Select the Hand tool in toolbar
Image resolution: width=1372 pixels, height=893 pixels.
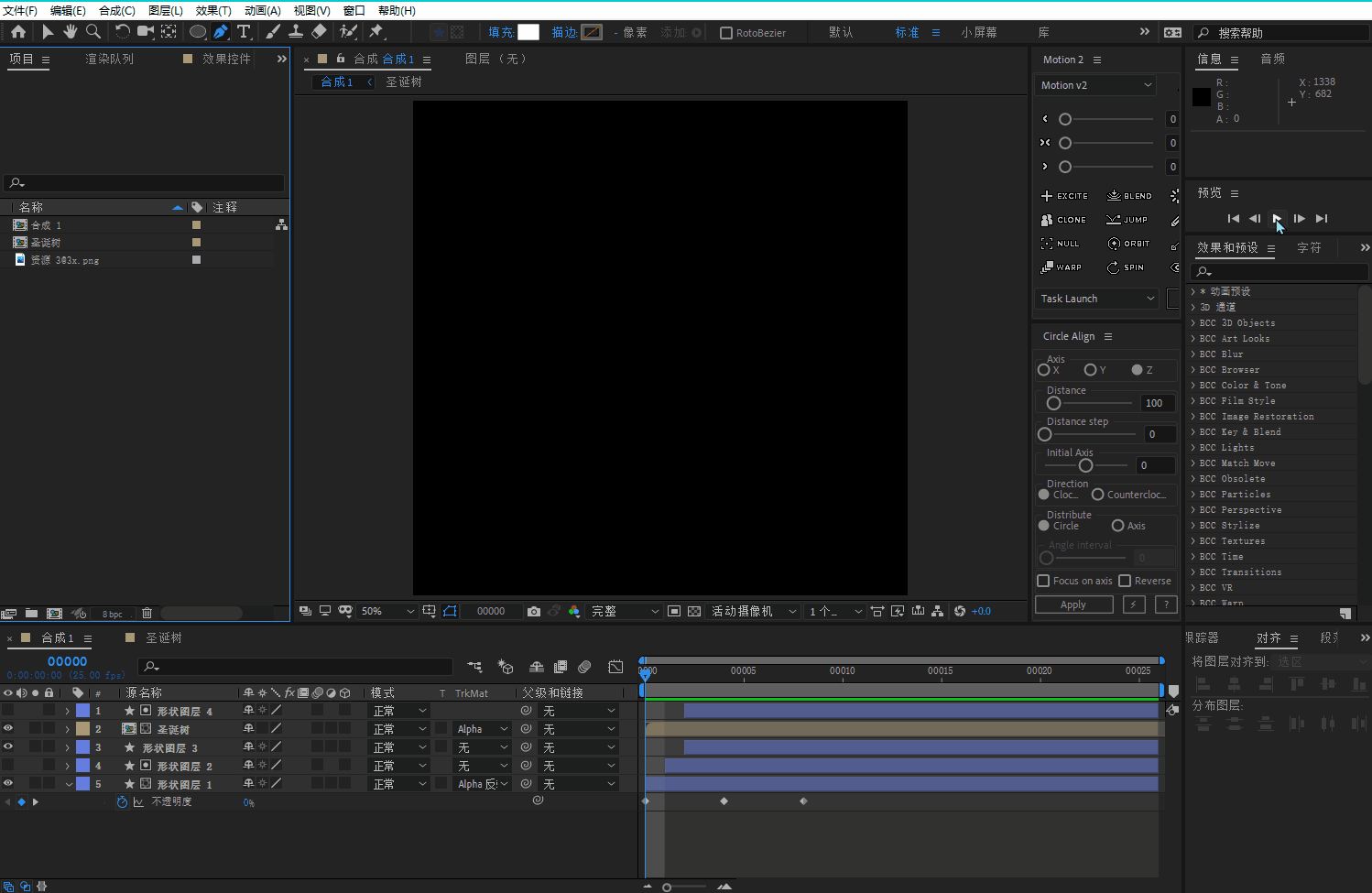pos(71,32)
